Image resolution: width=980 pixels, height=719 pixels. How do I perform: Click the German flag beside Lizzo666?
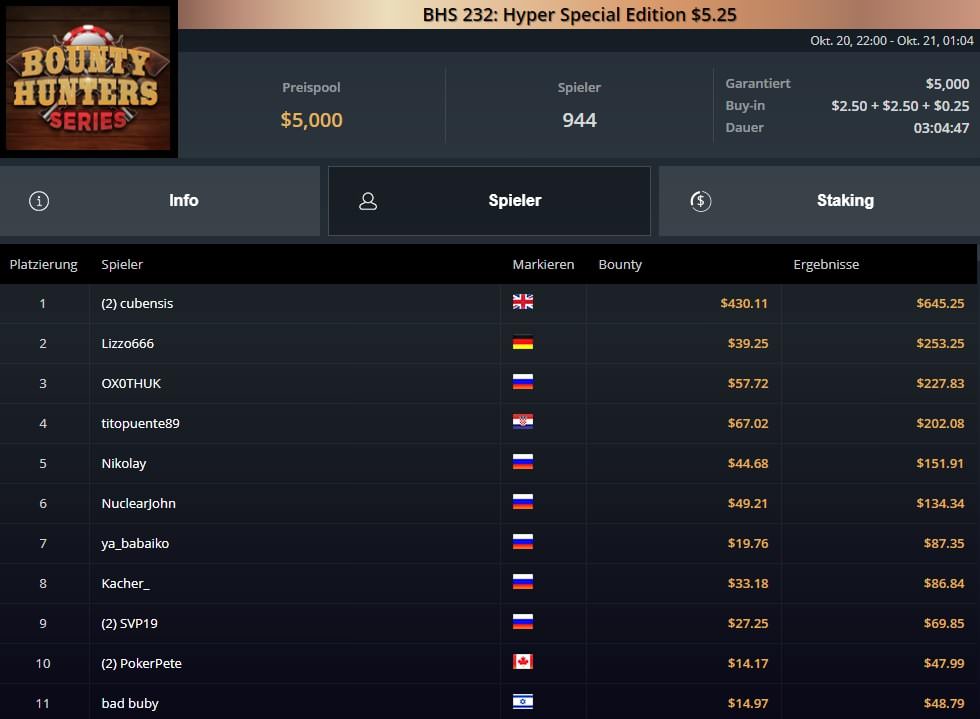pos(522,343)
